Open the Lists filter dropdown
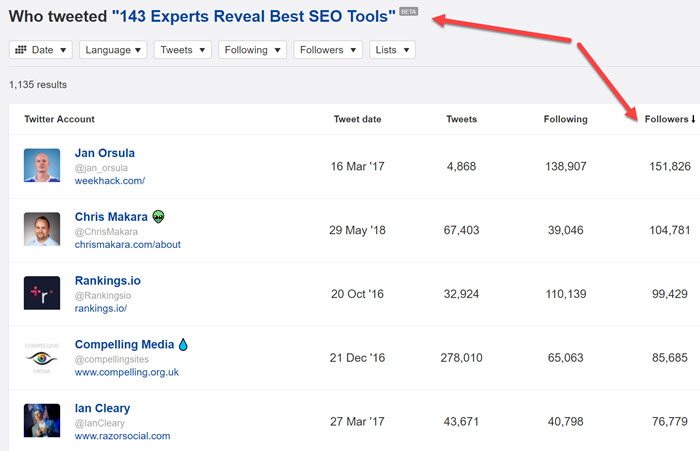Viewport: 700px width, 451px height. pyautogui.click(x=392, y=49)
